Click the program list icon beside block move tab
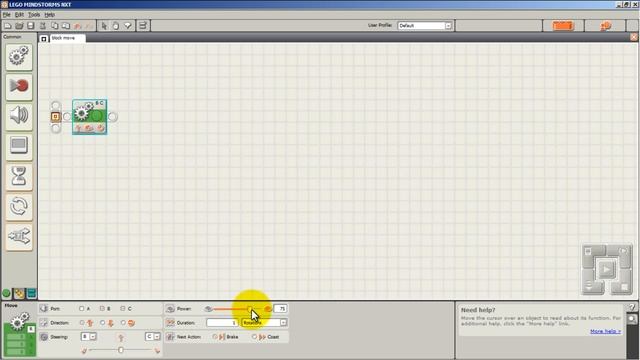Screen dimensions: 640x360 click(44, 38)
